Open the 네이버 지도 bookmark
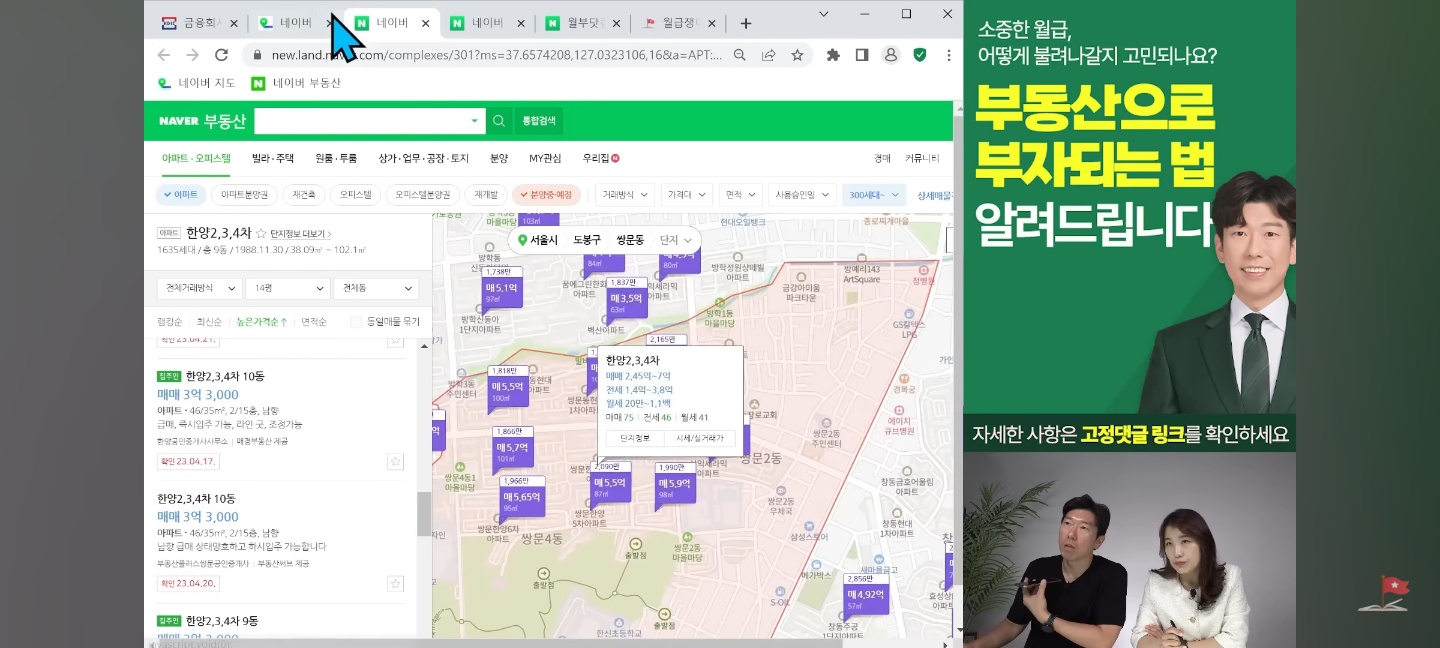Viewport: 1440px width, 648px height. pos(197,83)
